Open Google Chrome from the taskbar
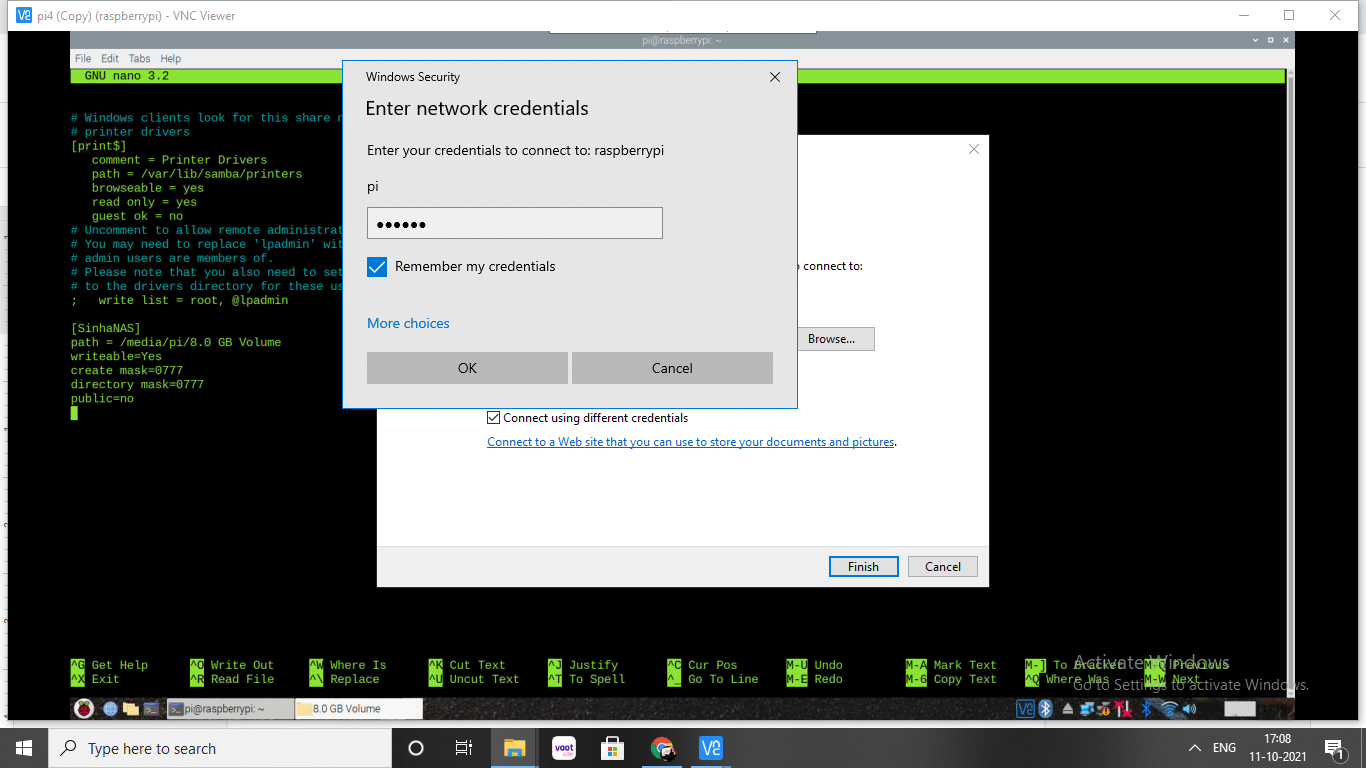The height and width of the screenshot is (768, 1366). click(662, 748)
